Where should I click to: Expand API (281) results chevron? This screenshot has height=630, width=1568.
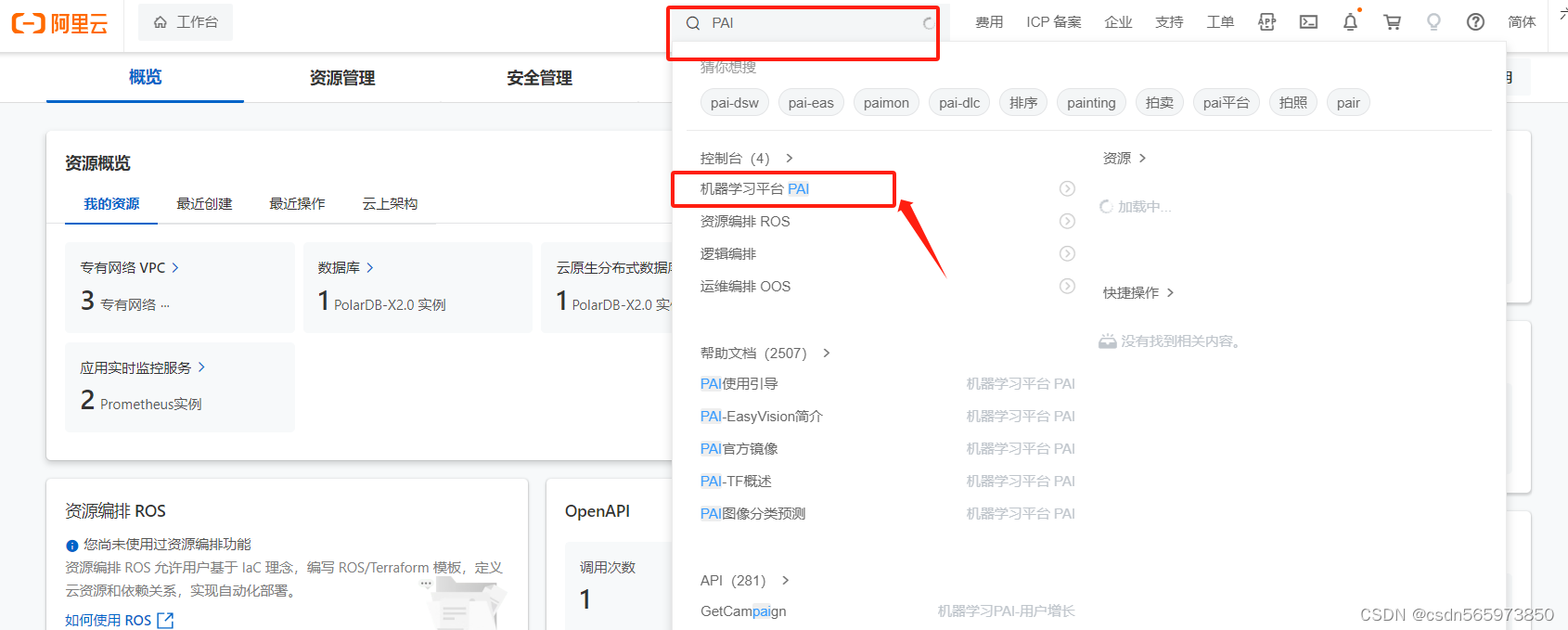[x=786, y=580]
